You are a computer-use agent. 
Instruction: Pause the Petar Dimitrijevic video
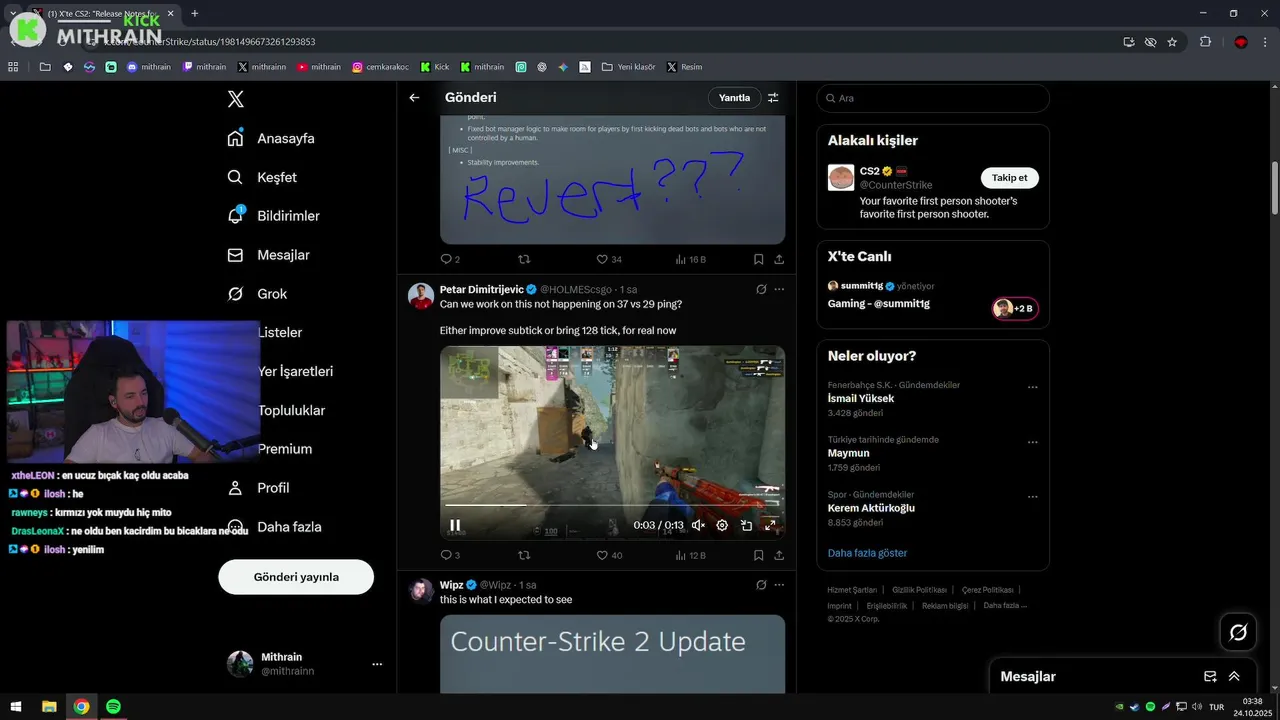coord(455,525)
